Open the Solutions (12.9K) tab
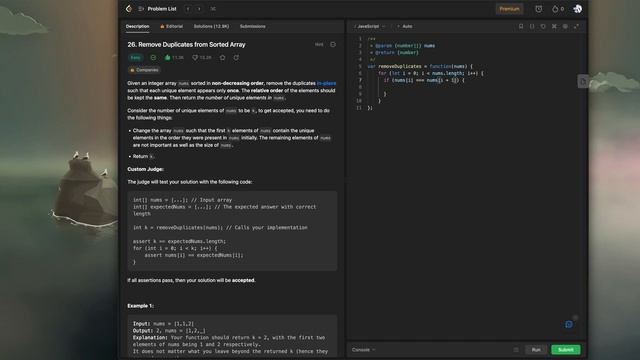 [211, 26]
